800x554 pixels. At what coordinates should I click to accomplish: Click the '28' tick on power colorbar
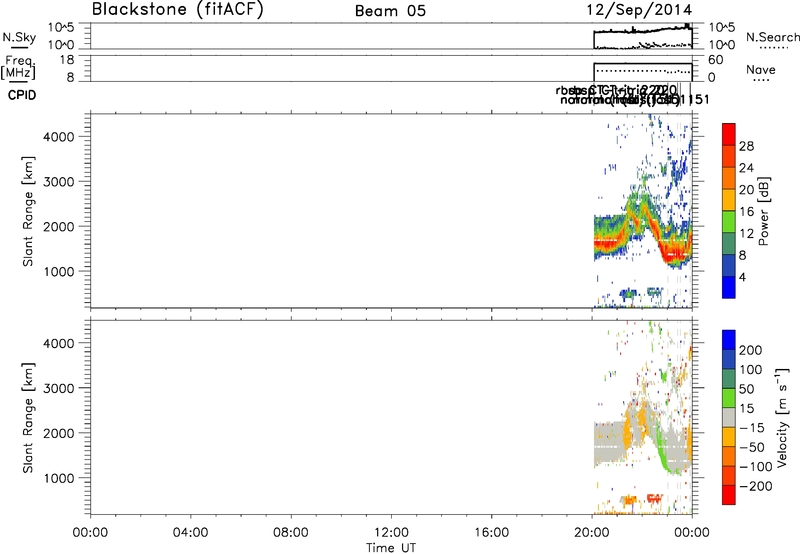coord(746,146)
